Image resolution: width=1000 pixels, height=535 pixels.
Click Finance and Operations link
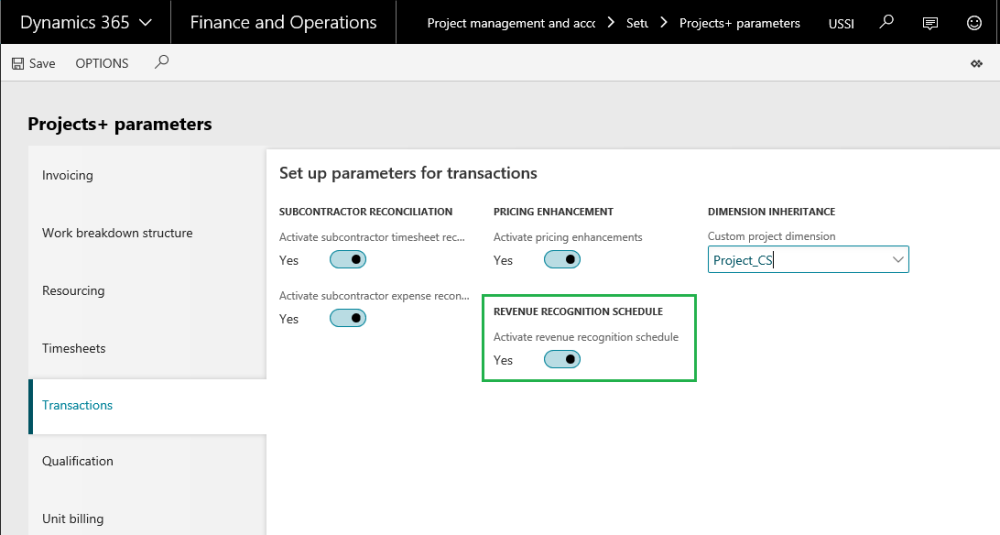(283, 22)
